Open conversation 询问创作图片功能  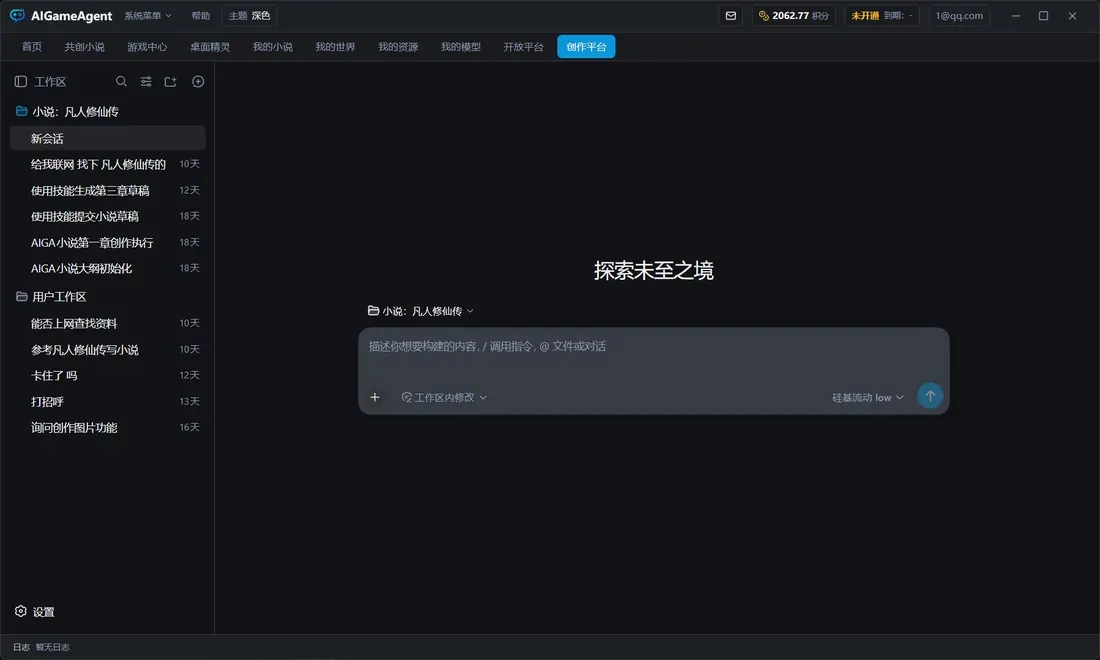(108, 427)
